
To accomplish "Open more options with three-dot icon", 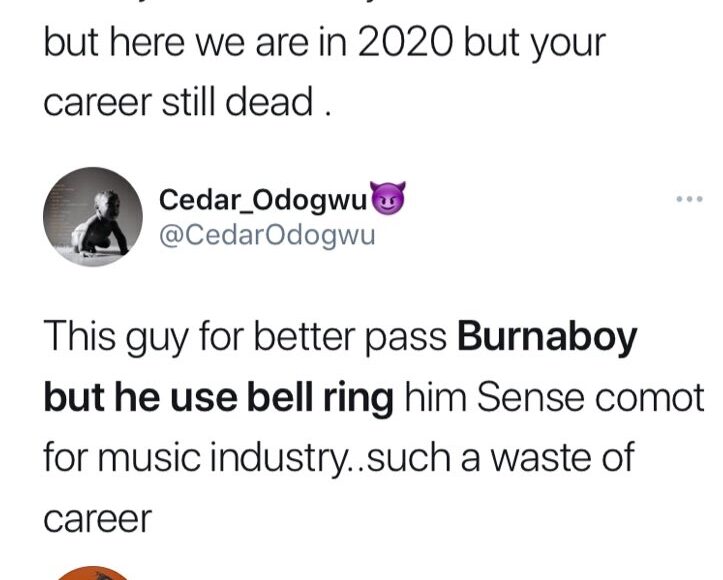I will click(x=689, y=198).
